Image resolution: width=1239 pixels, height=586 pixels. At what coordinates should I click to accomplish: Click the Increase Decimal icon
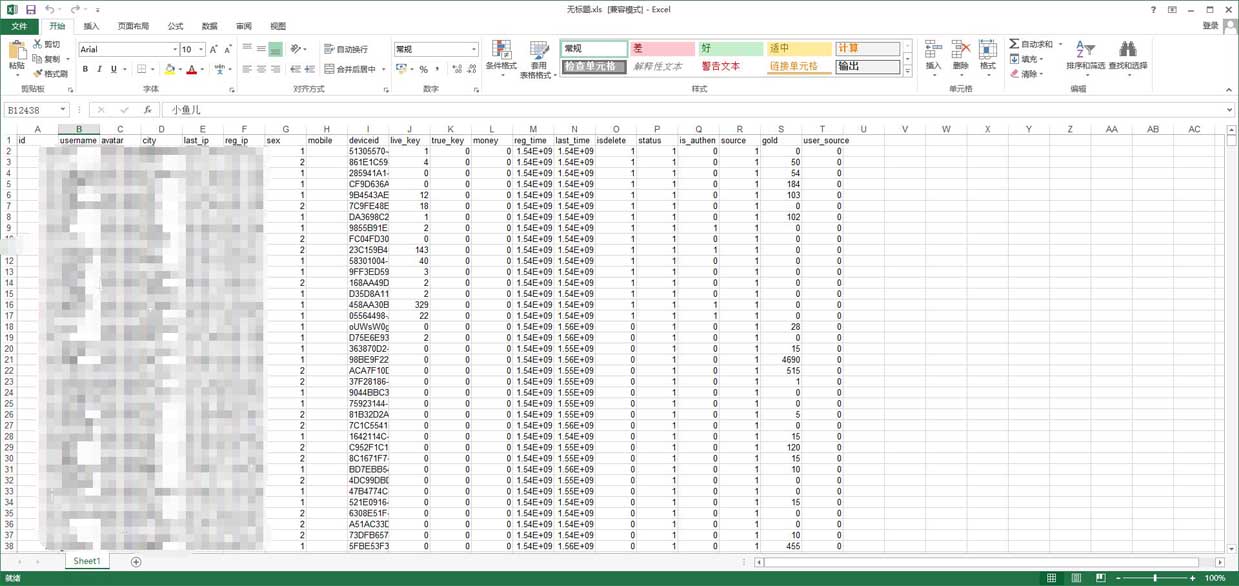coord(457,69)
